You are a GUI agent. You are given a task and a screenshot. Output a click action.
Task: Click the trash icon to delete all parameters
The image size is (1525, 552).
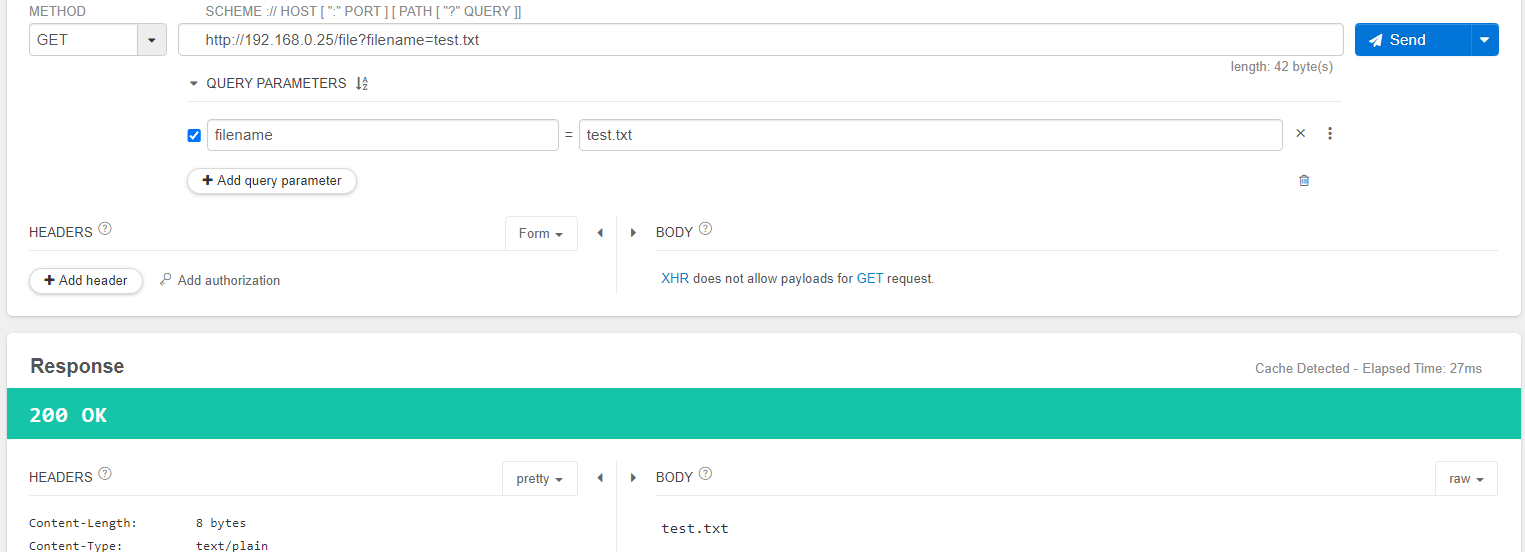[x=1304, y=181]
